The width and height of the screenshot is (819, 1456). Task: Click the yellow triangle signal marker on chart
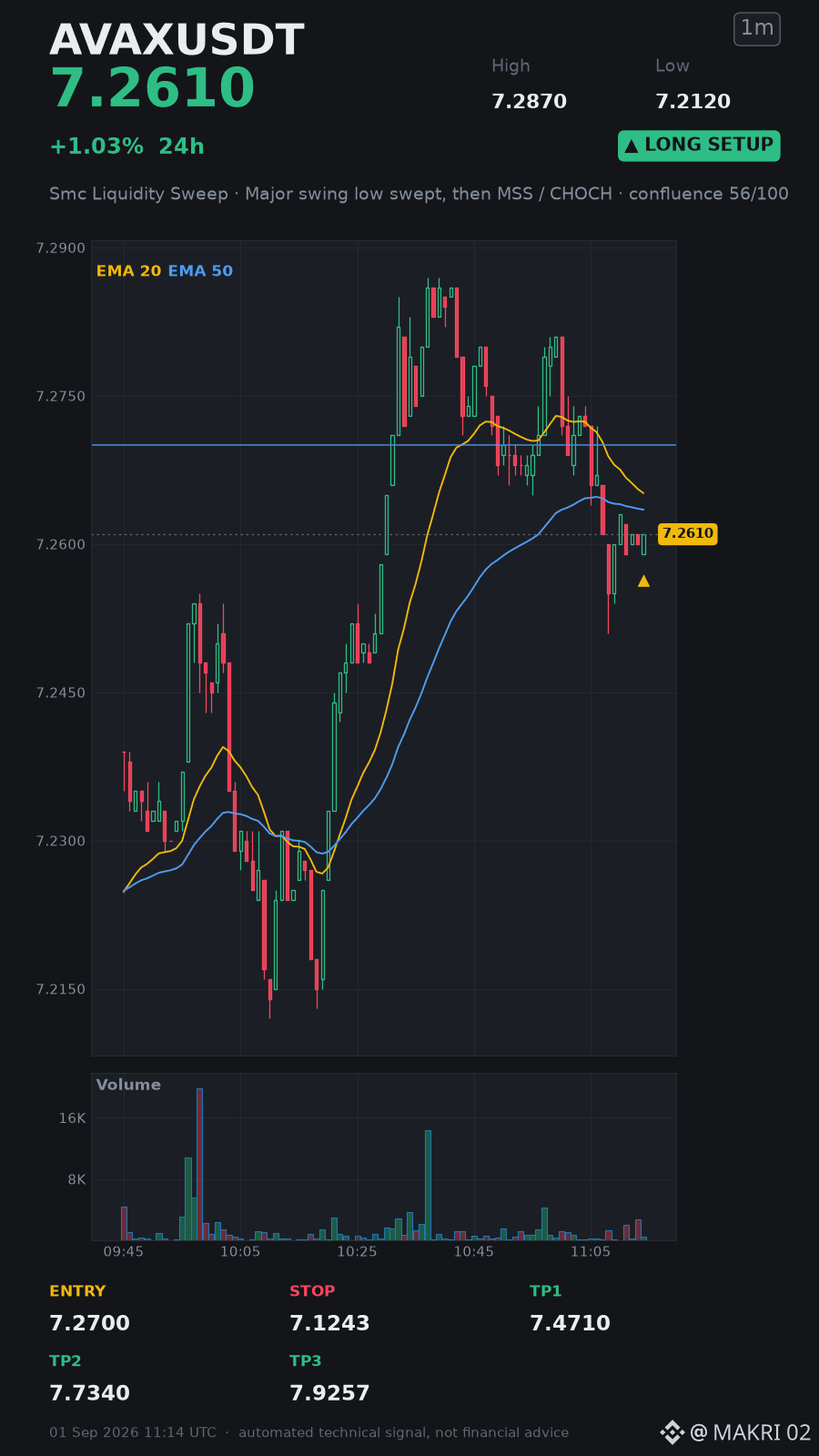pyautogui.click(x=643, y=581)
